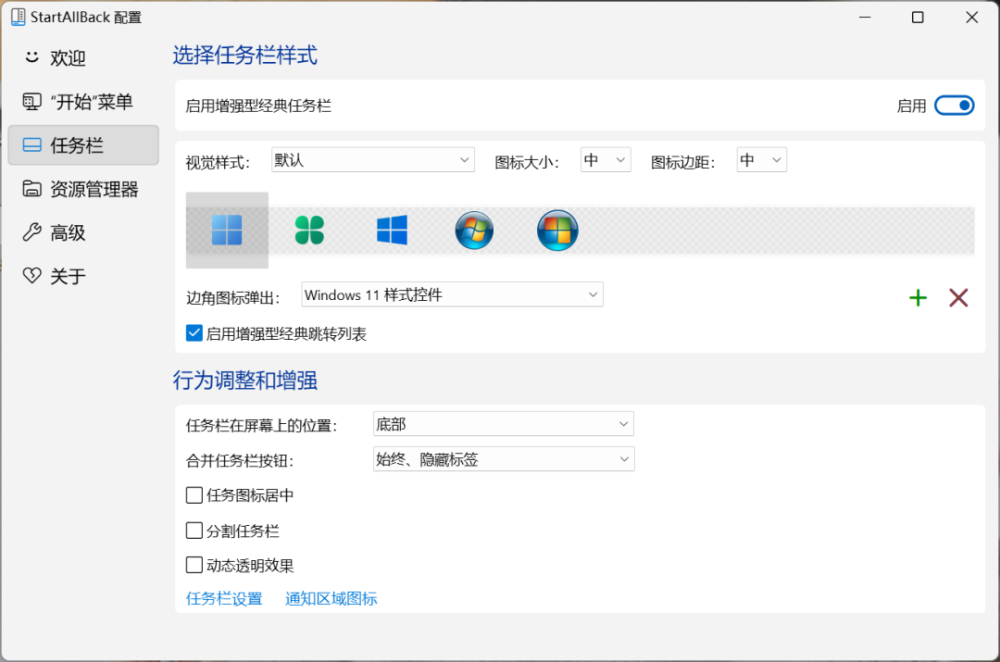The image size is (1000, 662).
Task: Click the red X remove icon
Action: coord(959,298)
